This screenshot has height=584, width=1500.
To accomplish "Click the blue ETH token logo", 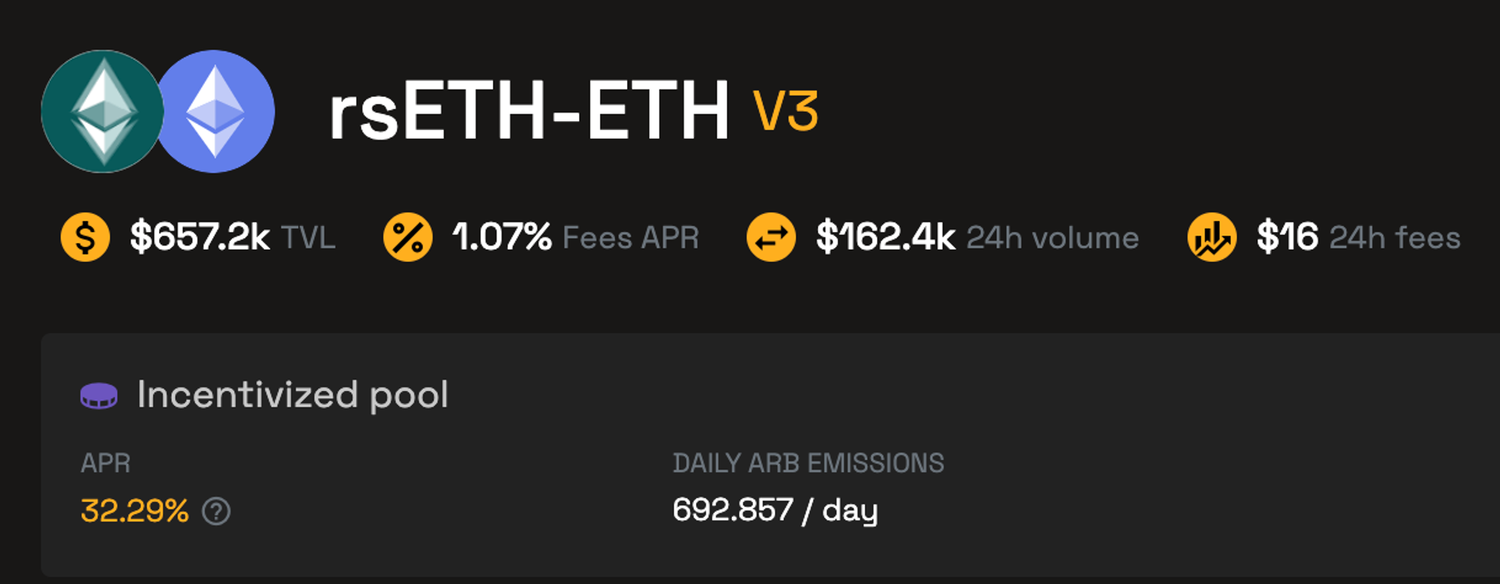I will pyautogui.click(x=217, y=111).
